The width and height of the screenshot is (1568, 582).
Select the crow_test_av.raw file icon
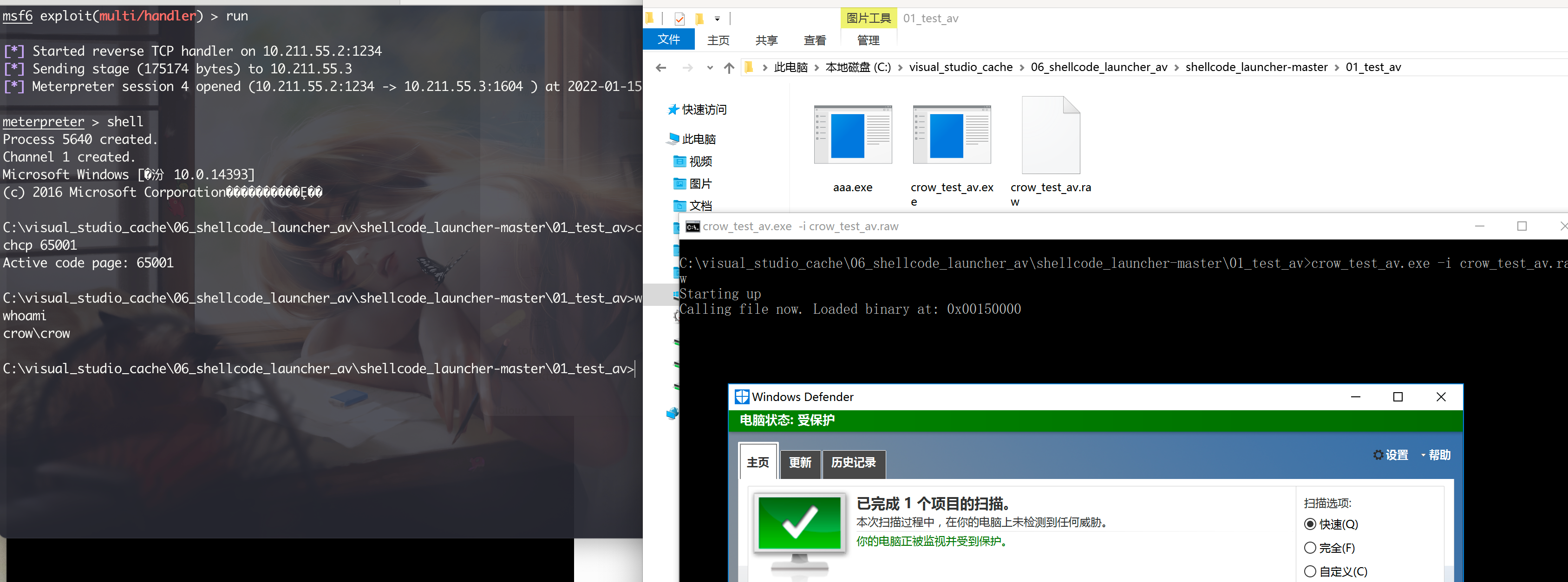[x=1051, y=135]
